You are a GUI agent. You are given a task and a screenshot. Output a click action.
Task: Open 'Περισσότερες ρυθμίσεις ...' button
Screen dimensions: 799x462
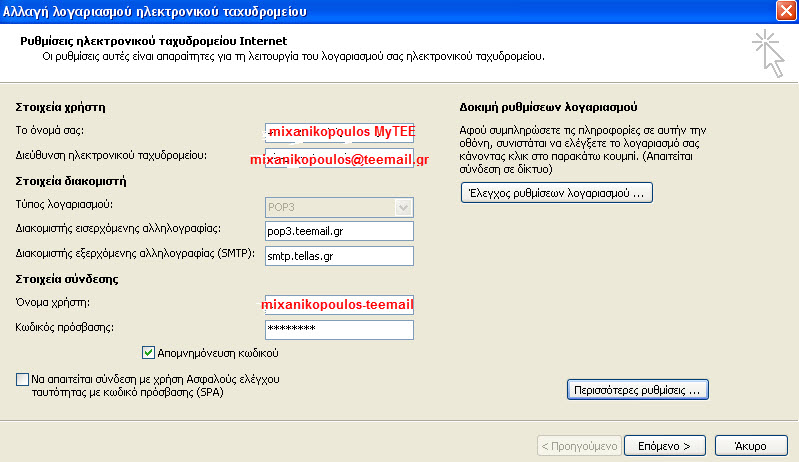(x=637, y=390)
